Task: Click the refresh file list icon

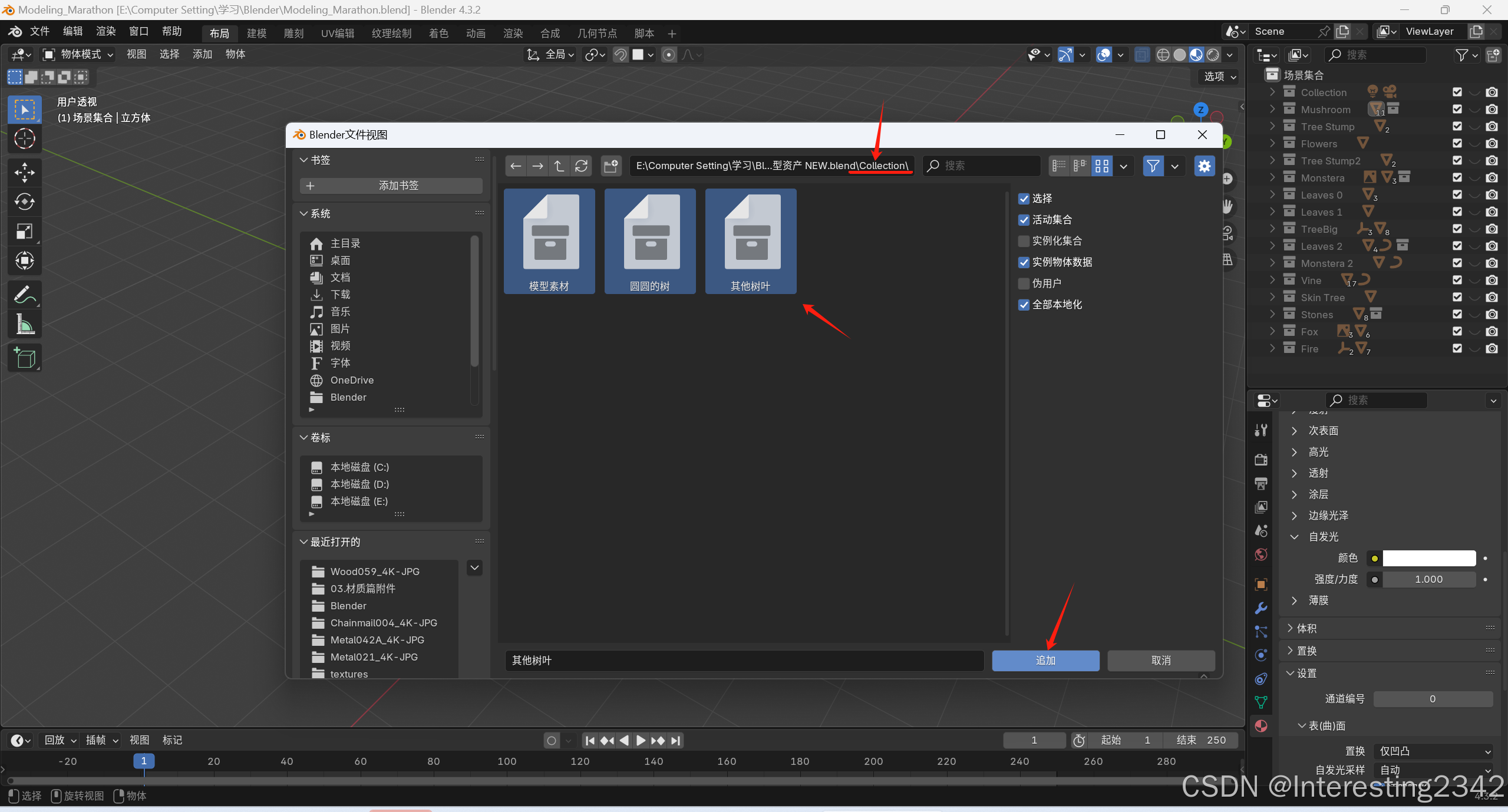Action: 581,166
